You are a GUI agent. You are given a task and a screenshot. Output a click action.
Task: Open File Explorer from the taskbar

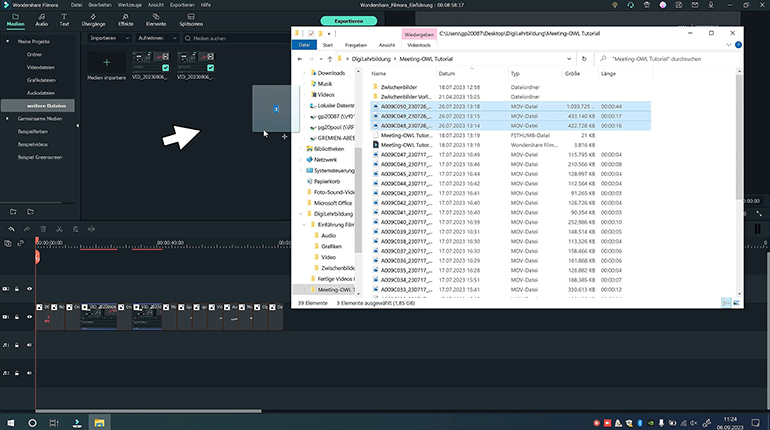point(99,423)
